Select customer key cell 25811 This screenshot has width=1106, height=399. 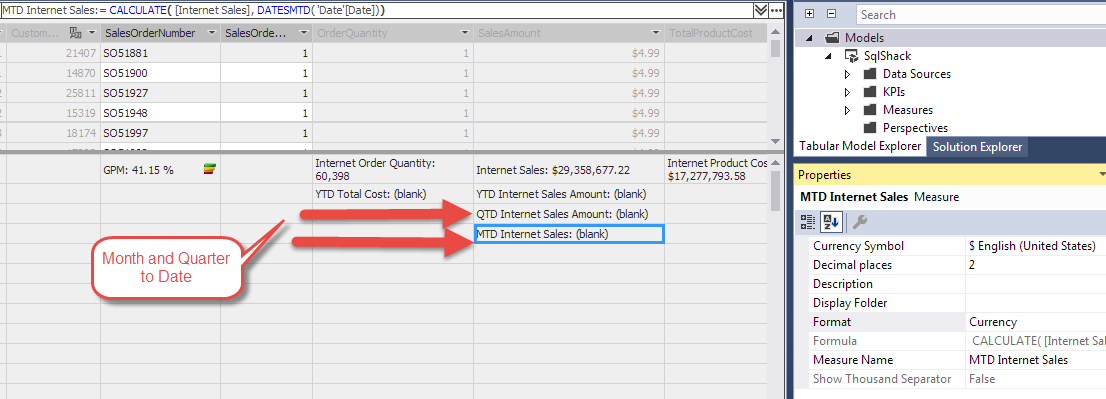point(54,92)
